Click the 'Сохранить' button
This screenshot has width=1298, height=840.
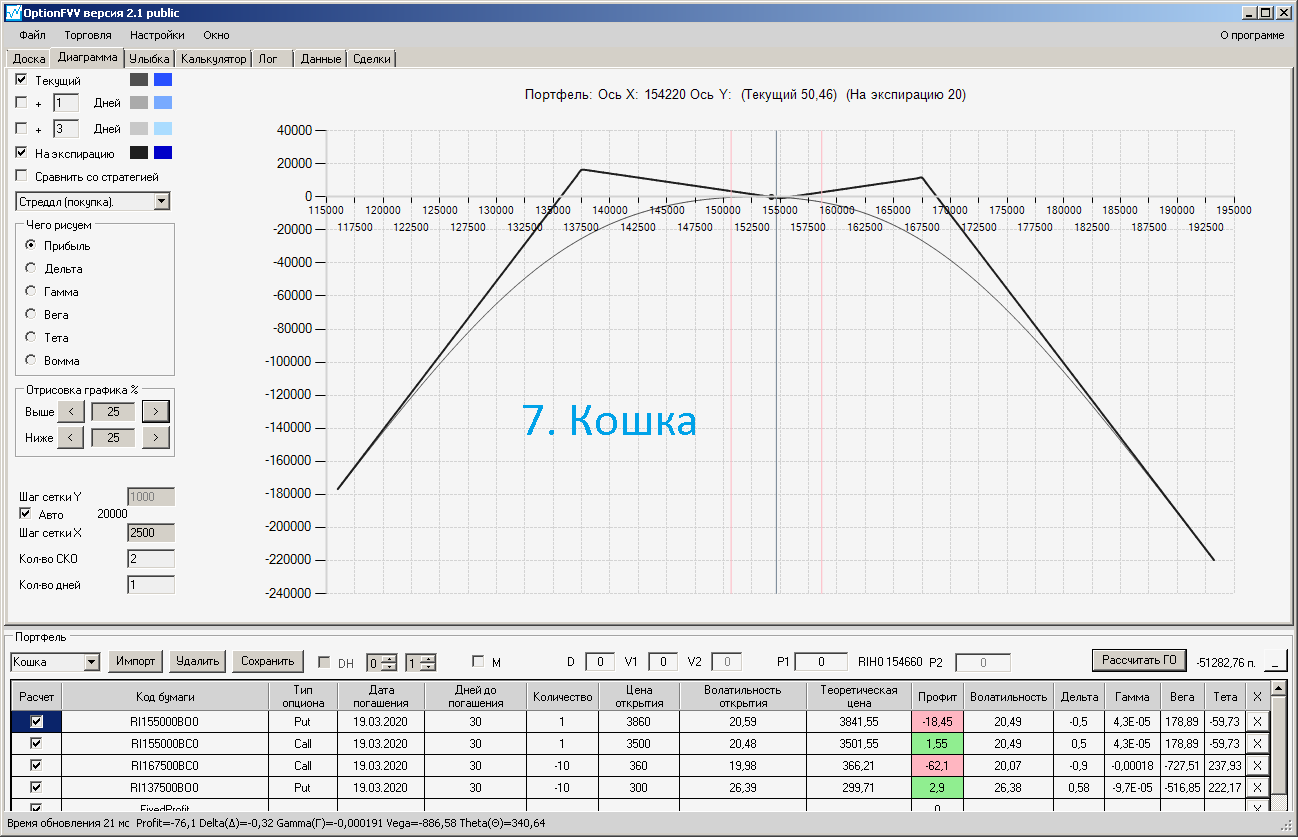(x=268, y=661)
